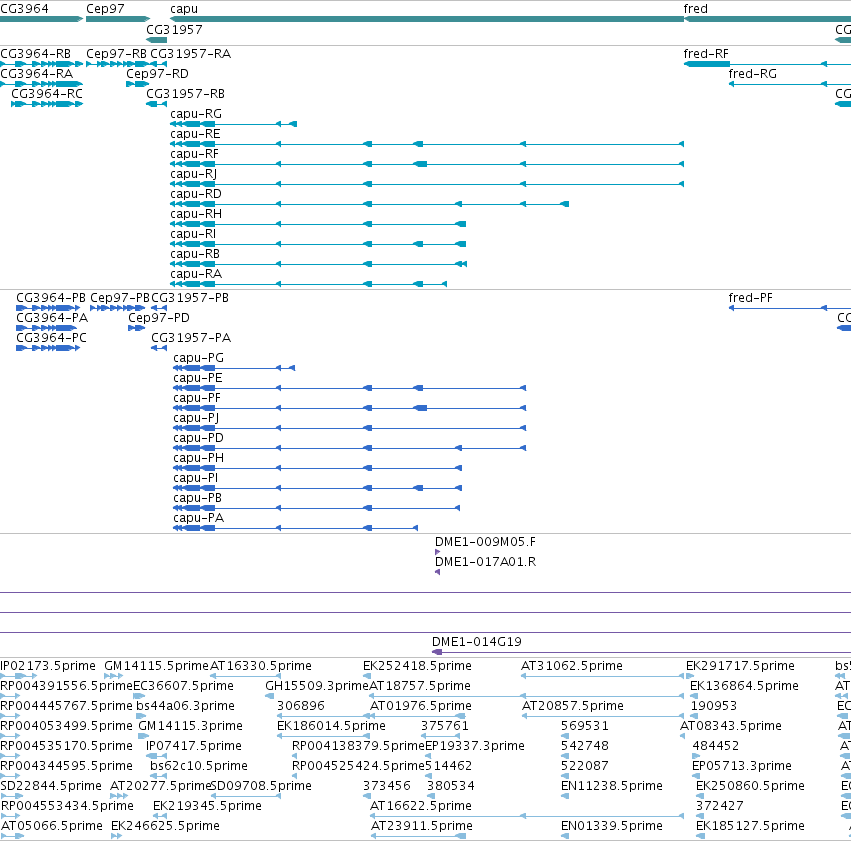Click protein label capu-PJ
This screenshot has height=841, width=851.
[x=196, y=418]
